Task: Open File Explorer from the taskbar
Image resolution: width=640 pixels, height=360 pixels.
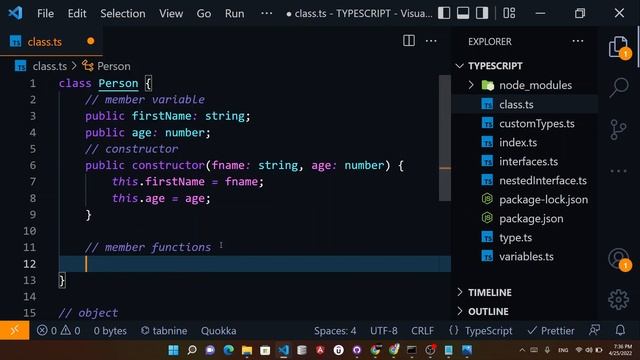Action: [247, 350]
